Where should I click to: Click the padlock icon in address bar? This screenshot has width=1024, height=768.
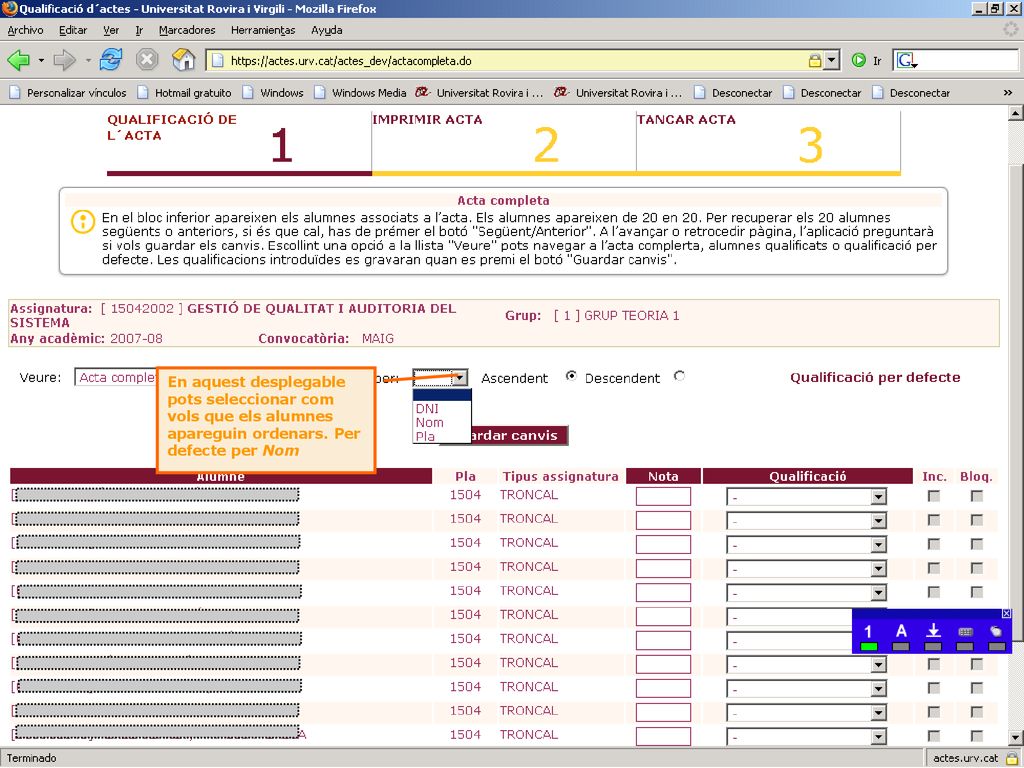tap(814, 61)
